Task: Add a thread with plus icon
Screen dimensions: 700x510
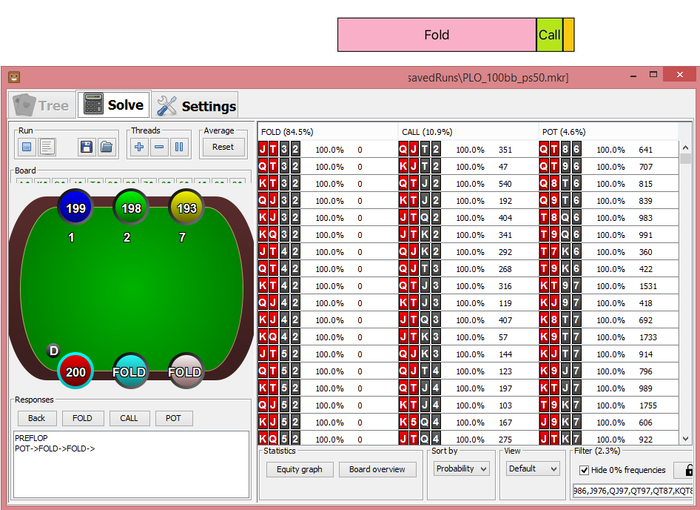Action: pyautogui.click(x=139, y=146)
